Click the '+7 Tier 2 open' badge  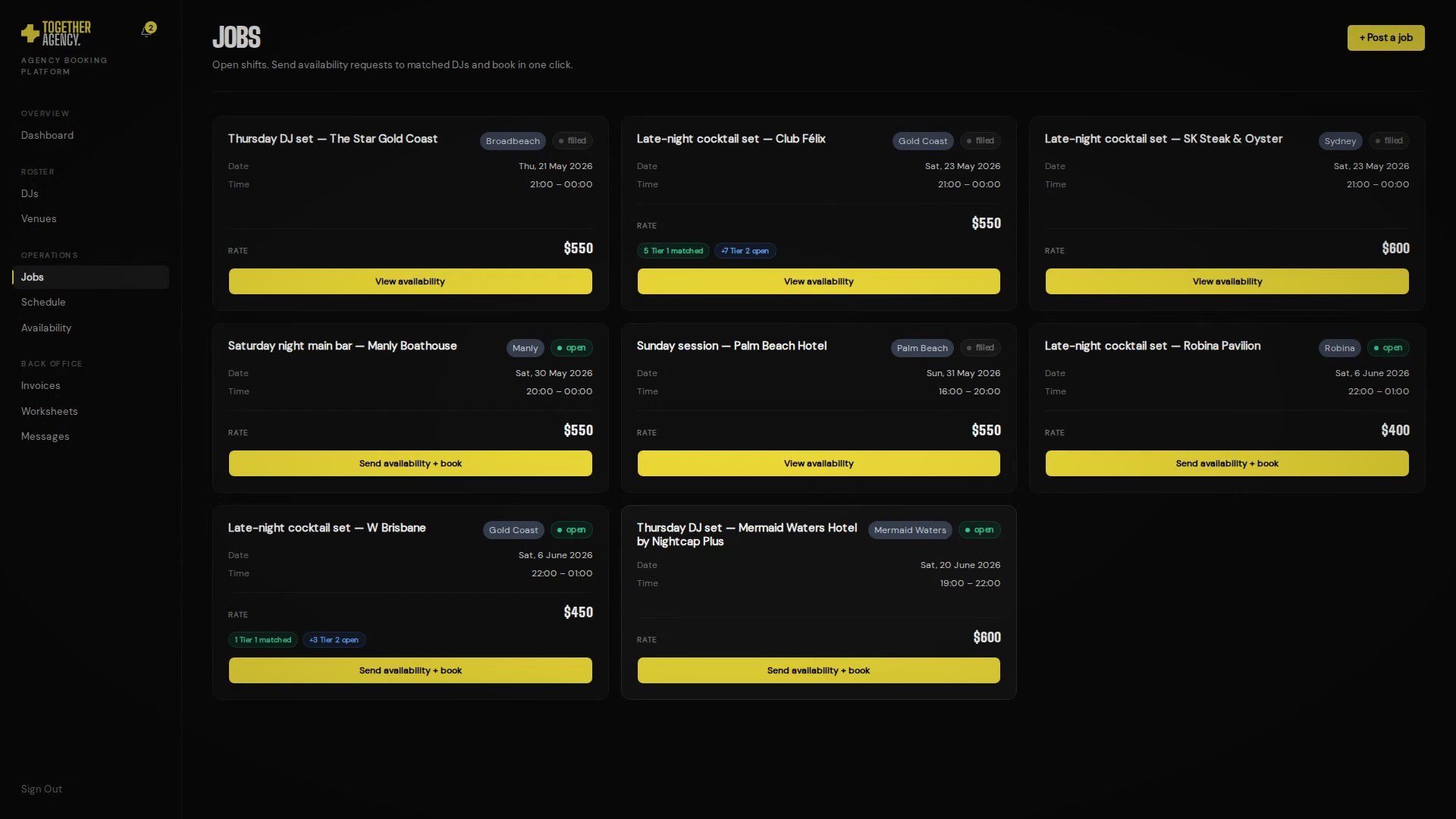click(745, 251)
